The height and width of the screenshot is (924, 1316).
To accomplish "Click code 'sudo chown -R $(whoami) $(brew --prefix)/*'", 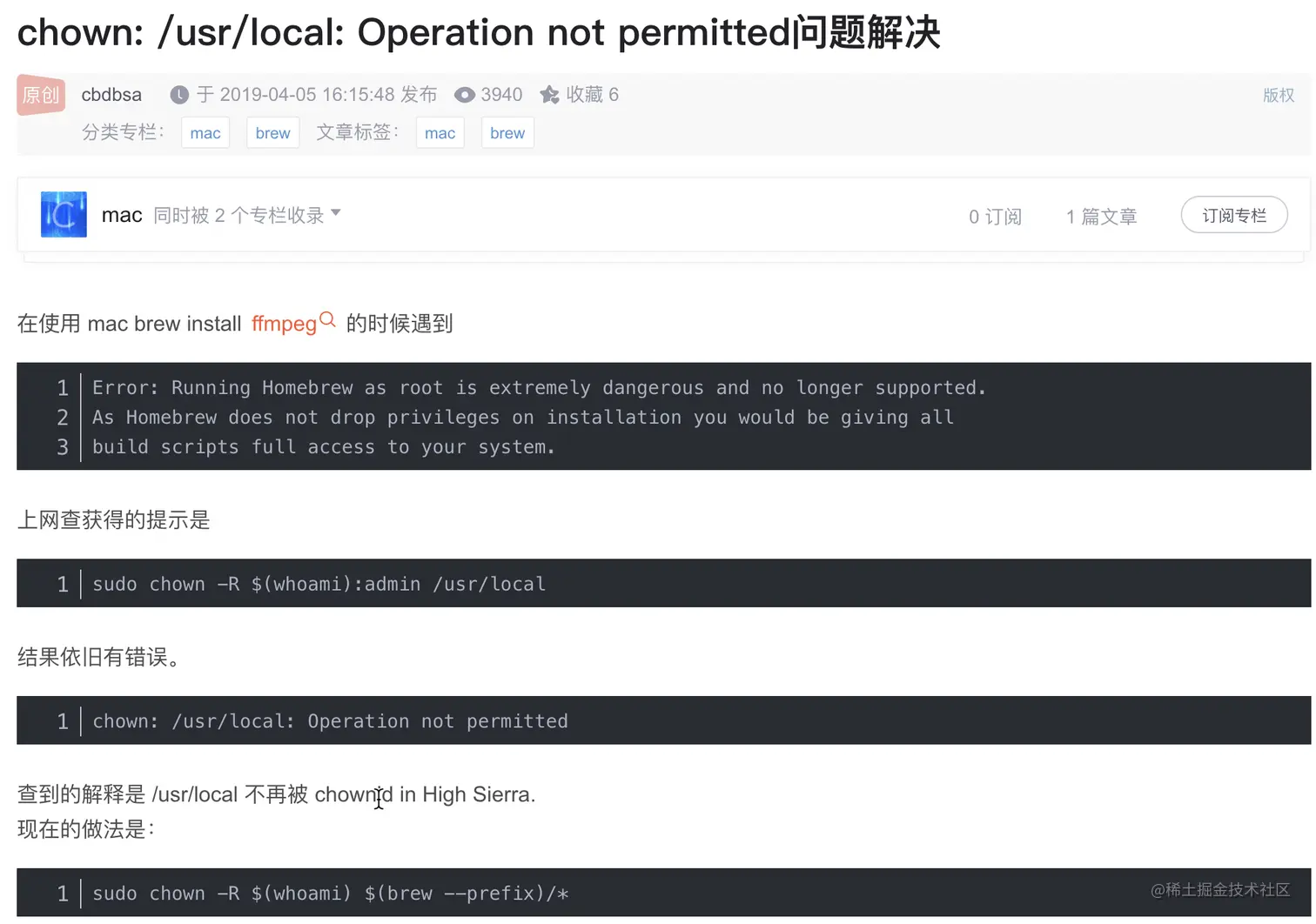I will pyautogui.click(x=331, y=894).
